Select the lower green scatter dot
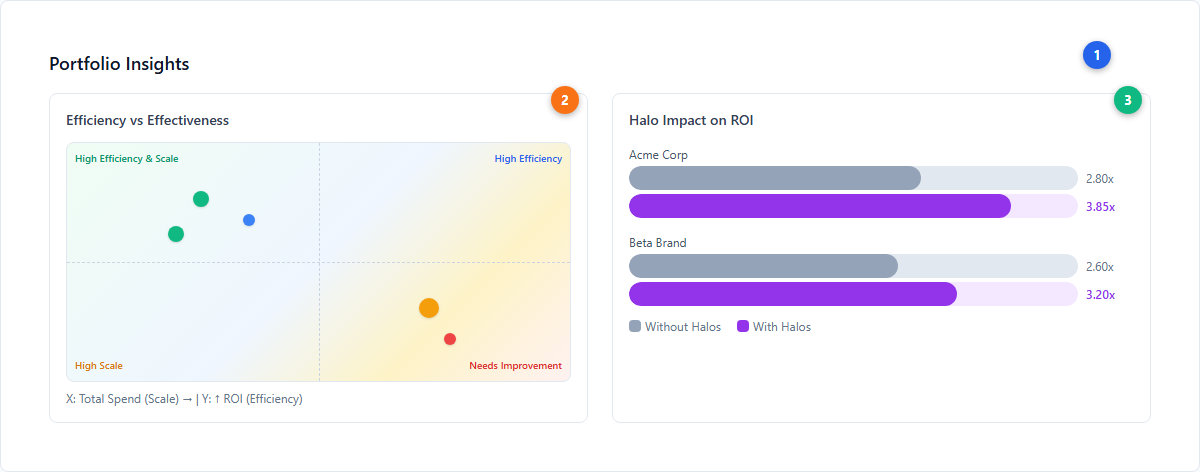Image resolution: width=1200 pixels, height=472 pixels. click(176, 234)
